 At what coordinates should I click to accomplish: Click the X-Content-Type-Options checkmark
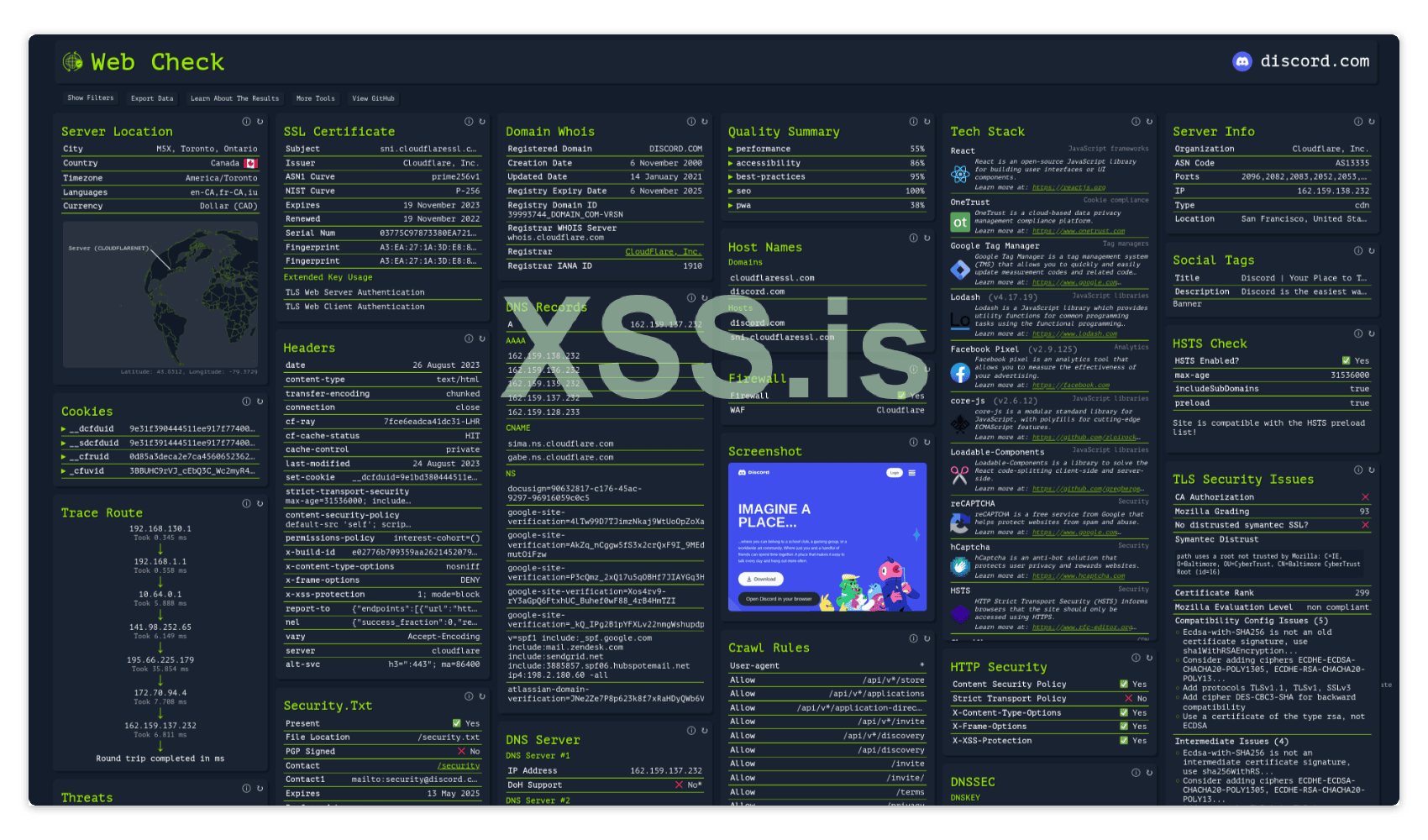coord(1124,713)
